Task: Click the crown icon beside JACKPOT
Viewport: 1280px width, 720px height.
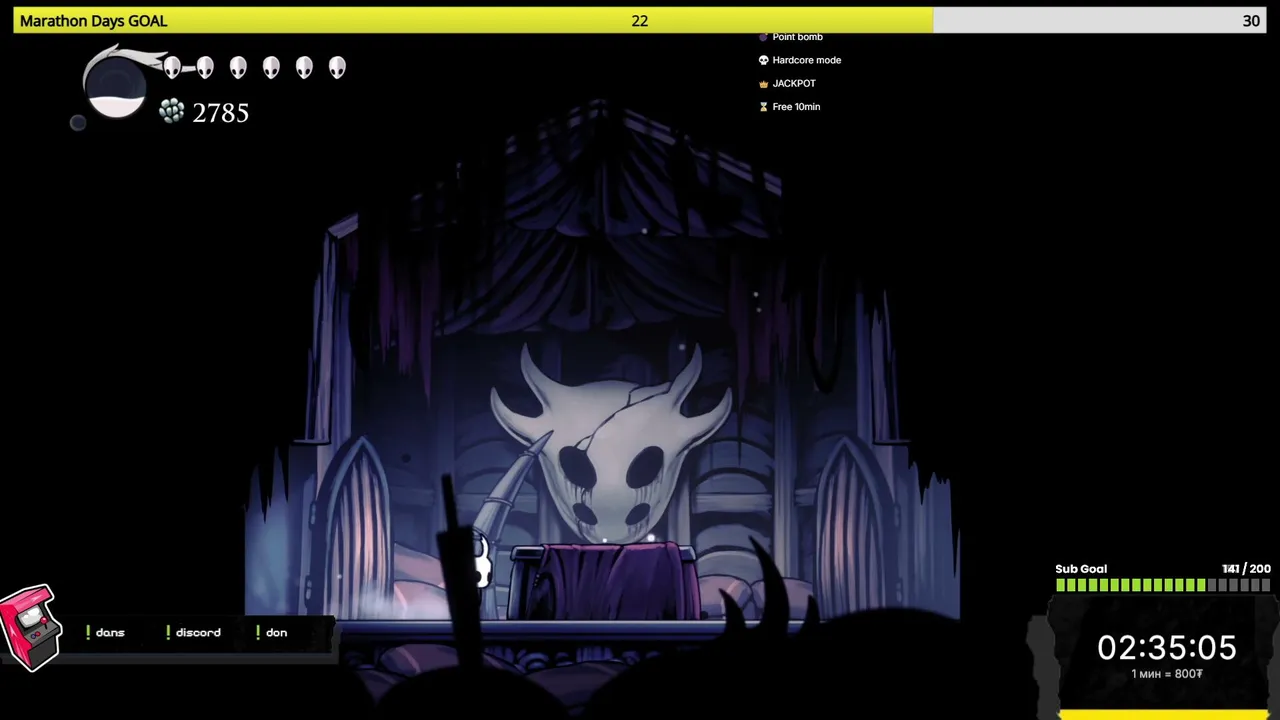Action: 763,84
